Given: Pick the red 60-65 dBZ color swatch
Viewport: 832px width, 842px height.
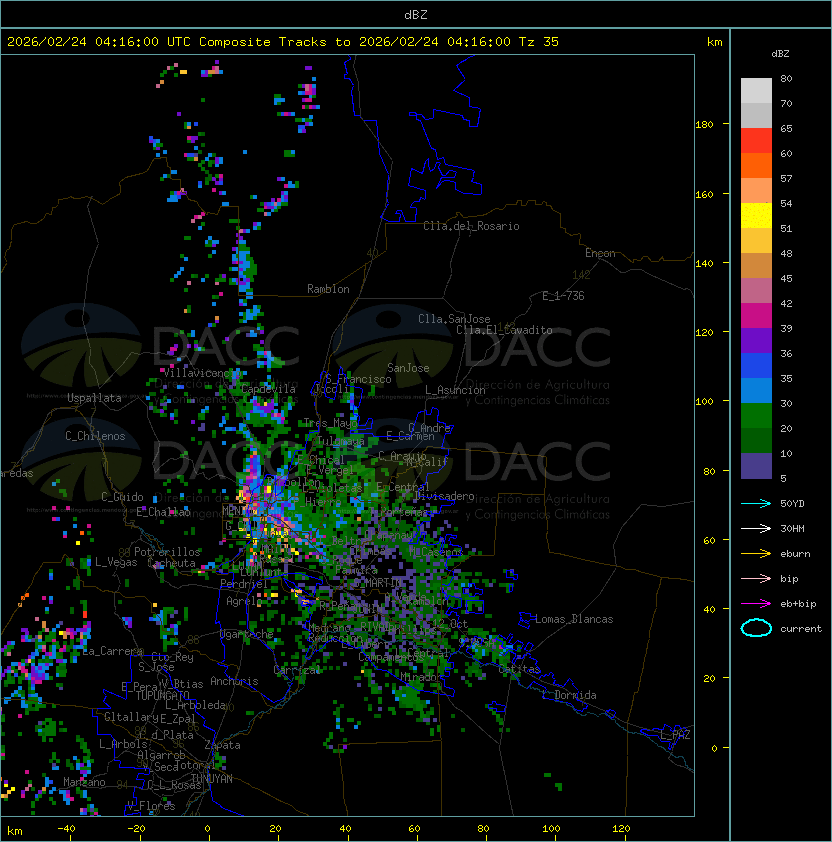Looking at the screenshot, I should (756, 141).
